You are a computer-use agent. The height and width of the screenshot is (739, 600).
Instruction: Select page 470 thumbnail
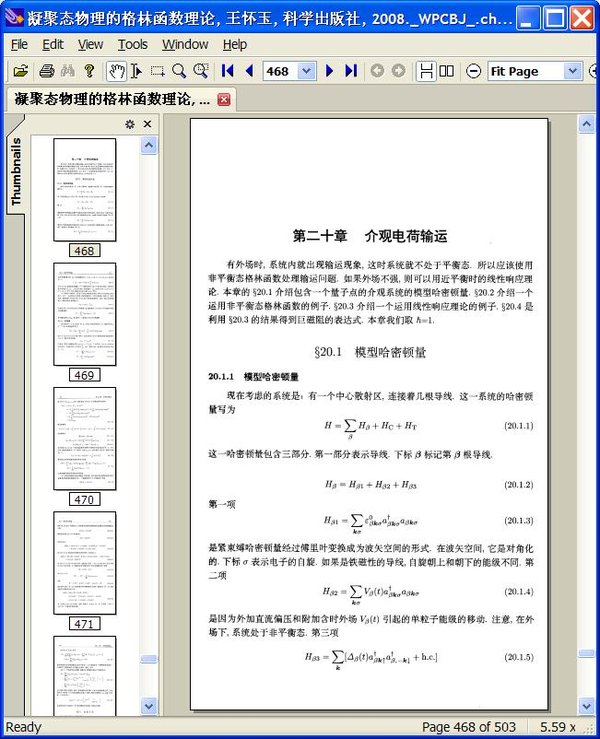[85, 438]
